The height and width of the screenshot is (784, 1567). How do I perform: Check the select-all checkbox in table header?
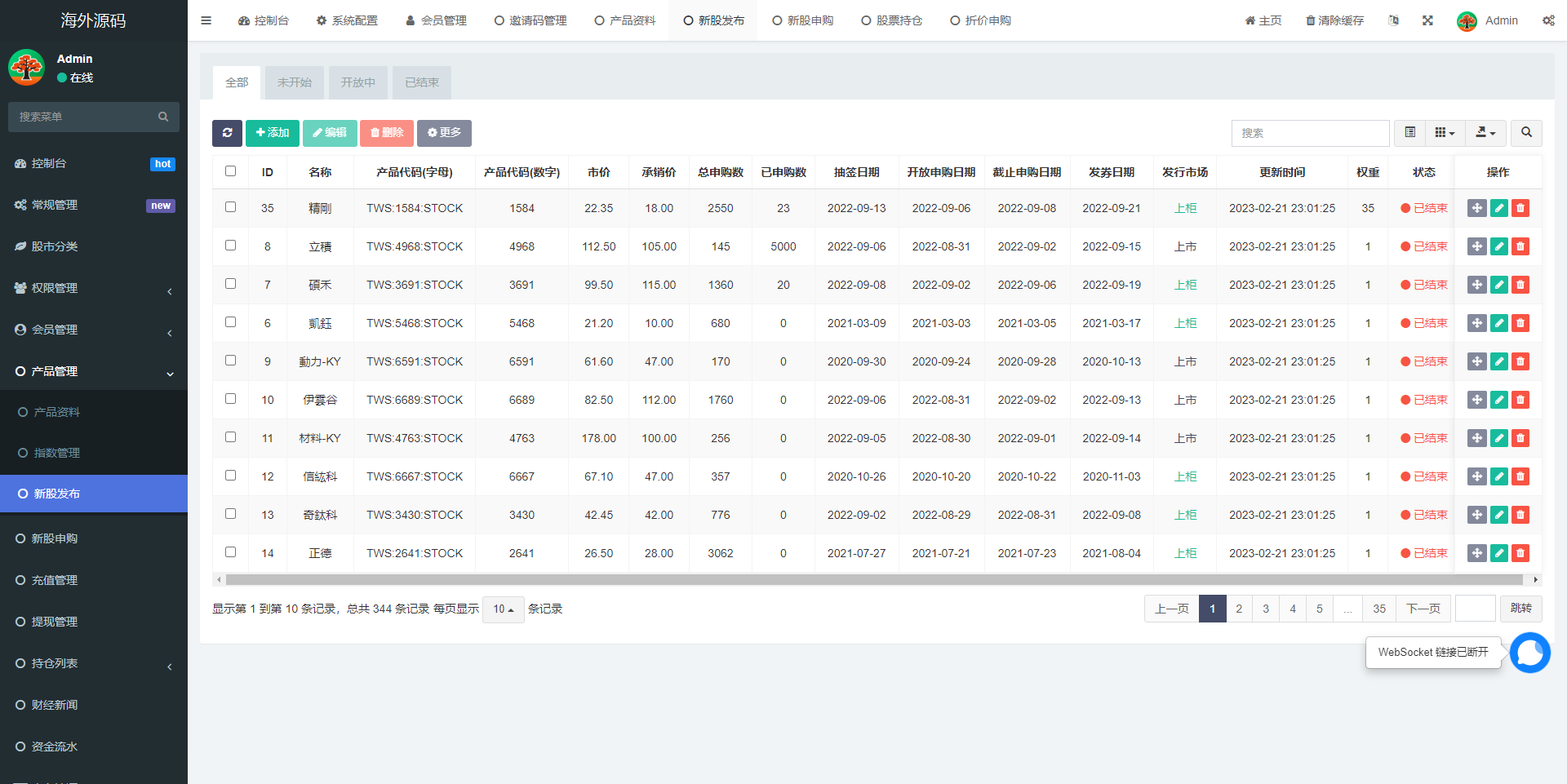point(230,171)
